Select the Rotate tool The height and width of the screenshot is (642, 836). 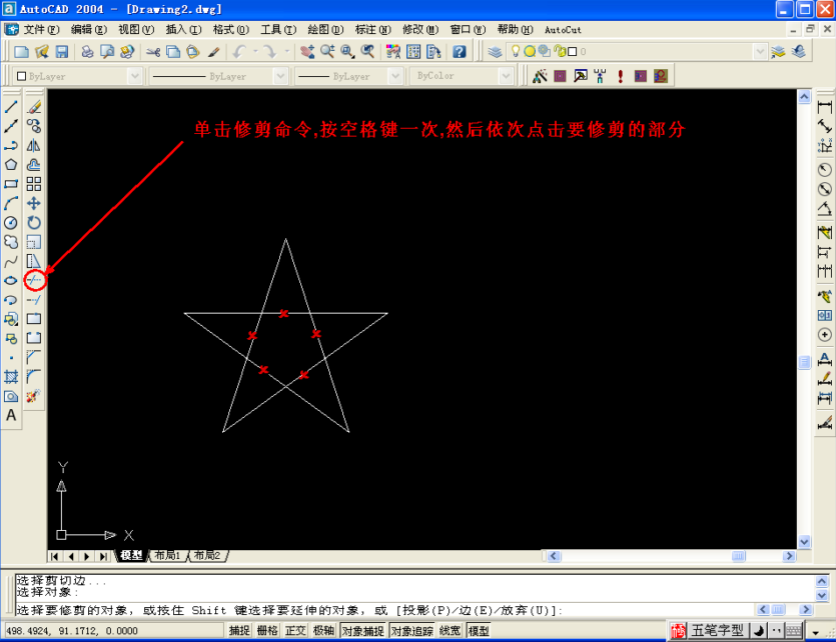point(34,222)
